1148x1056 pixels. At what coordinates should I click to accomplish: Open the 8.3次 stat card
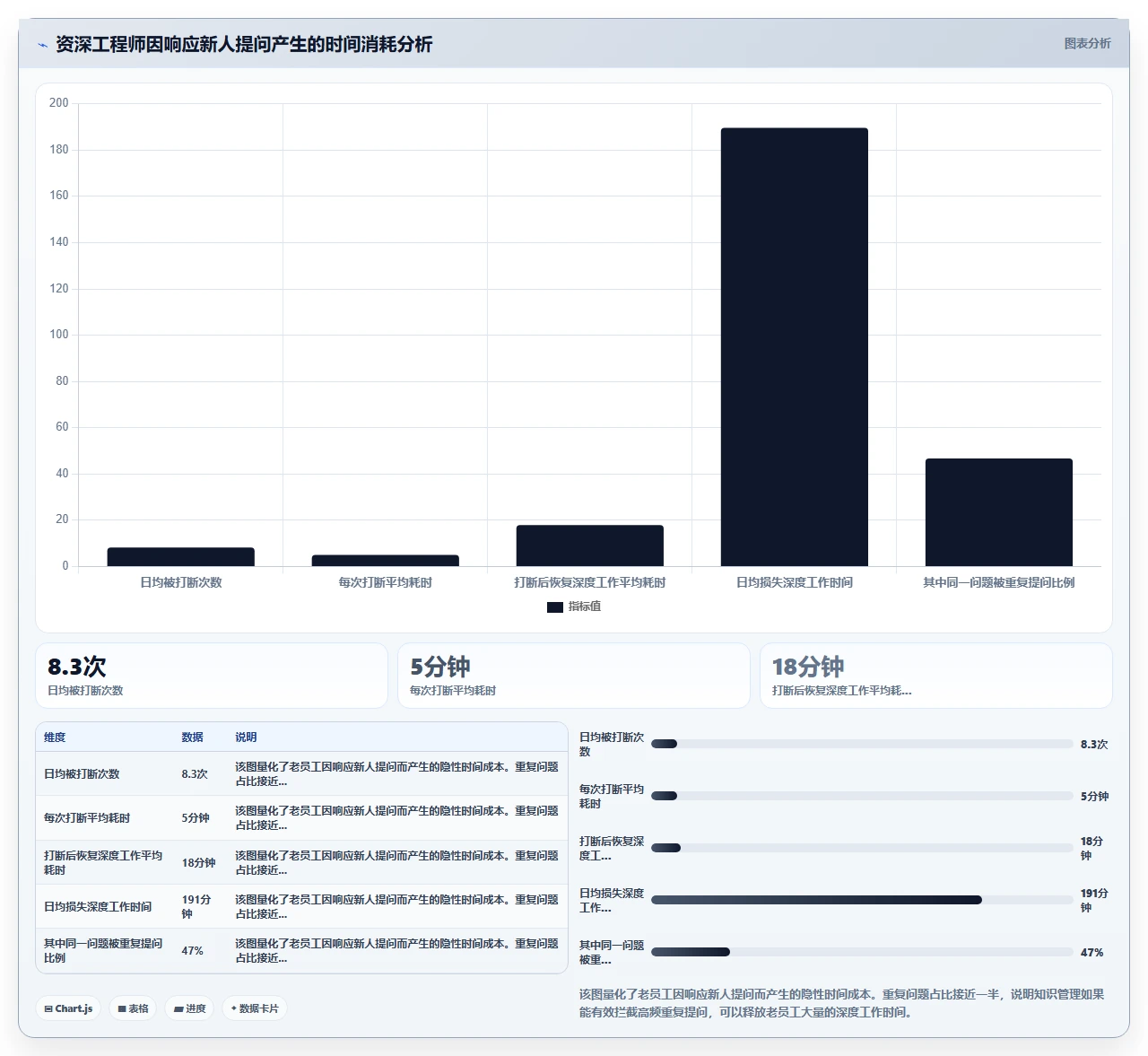tap(212, 676)
